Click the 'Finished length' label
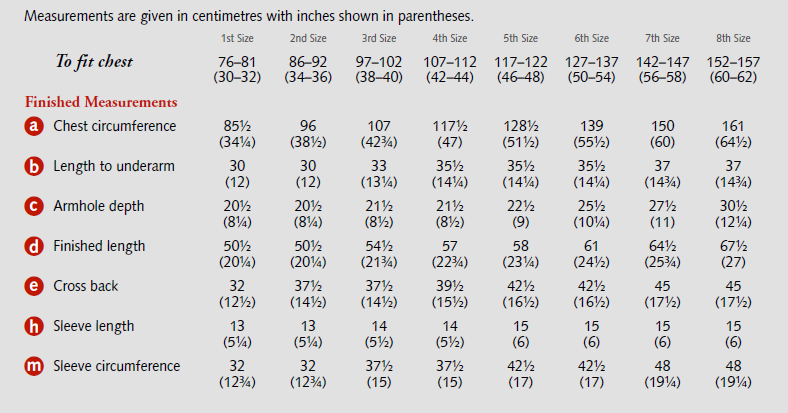 tap(99, 247)
